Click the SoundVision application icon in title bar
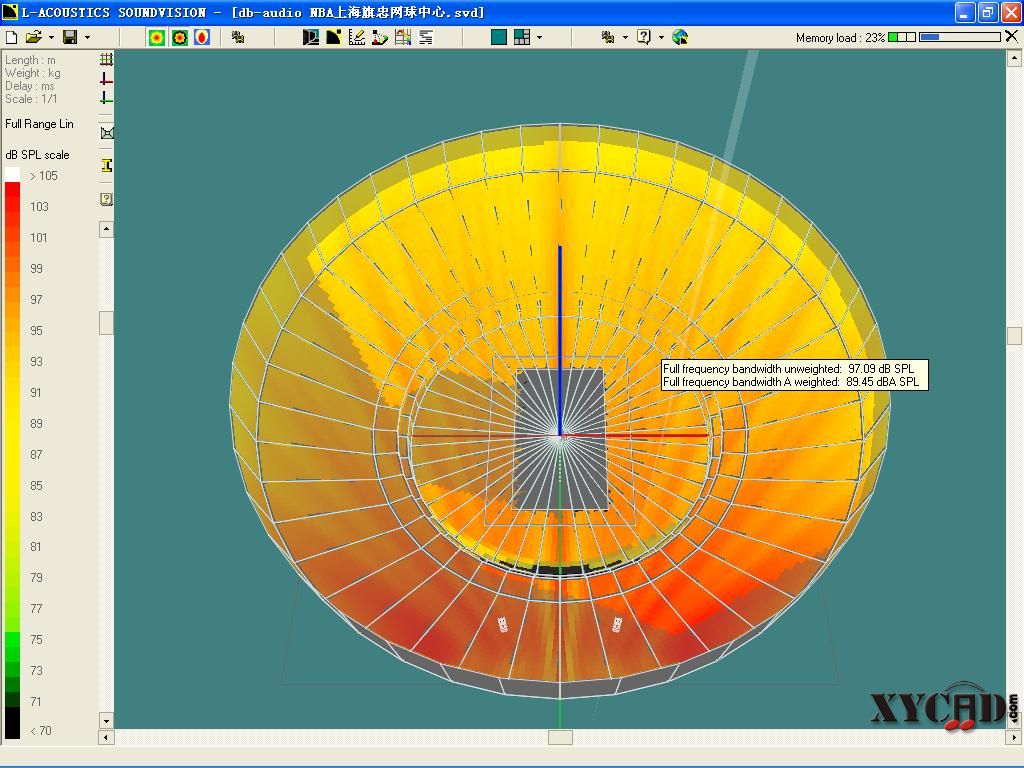1024x768 pixels. click(x=10, y=12)
